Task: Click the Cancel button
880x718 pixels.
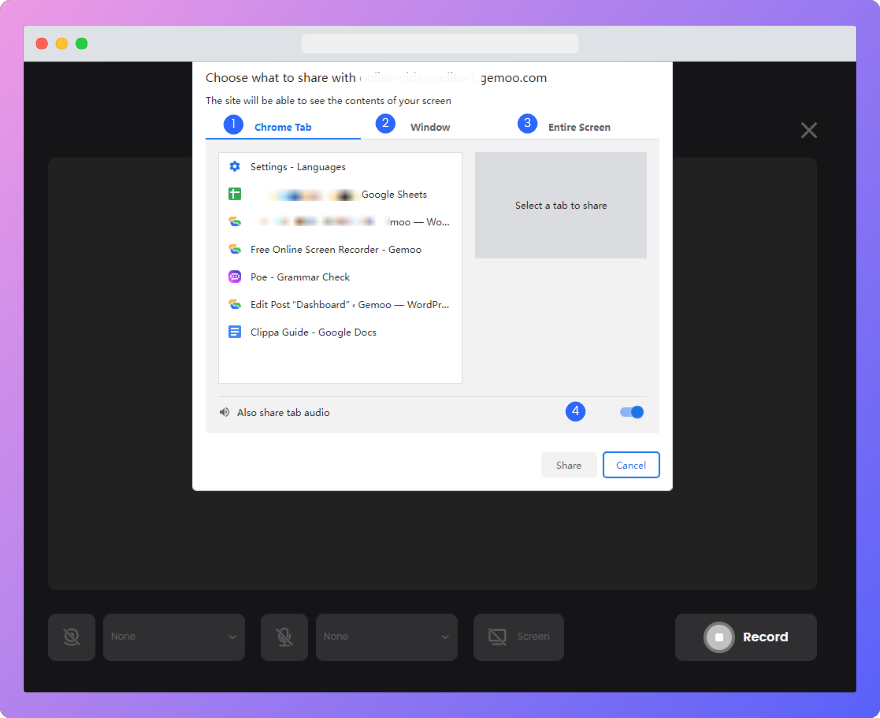Action: (631, 465)
